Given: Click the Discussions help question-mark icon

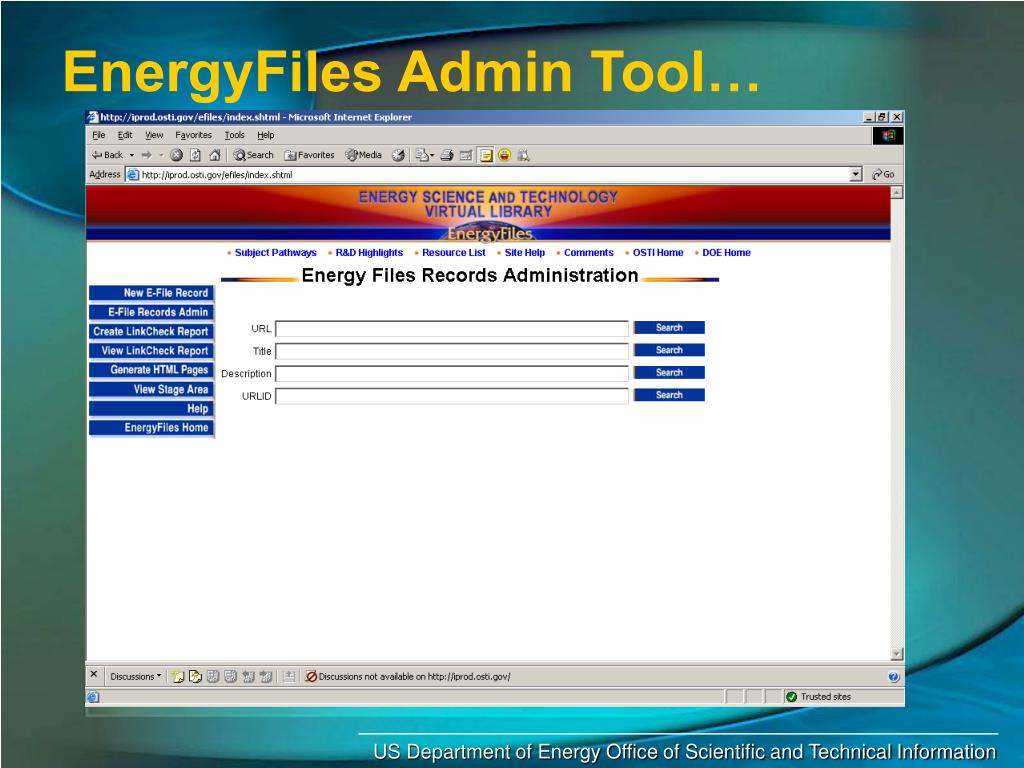Looking at the screenshot, I should (894, 677).
